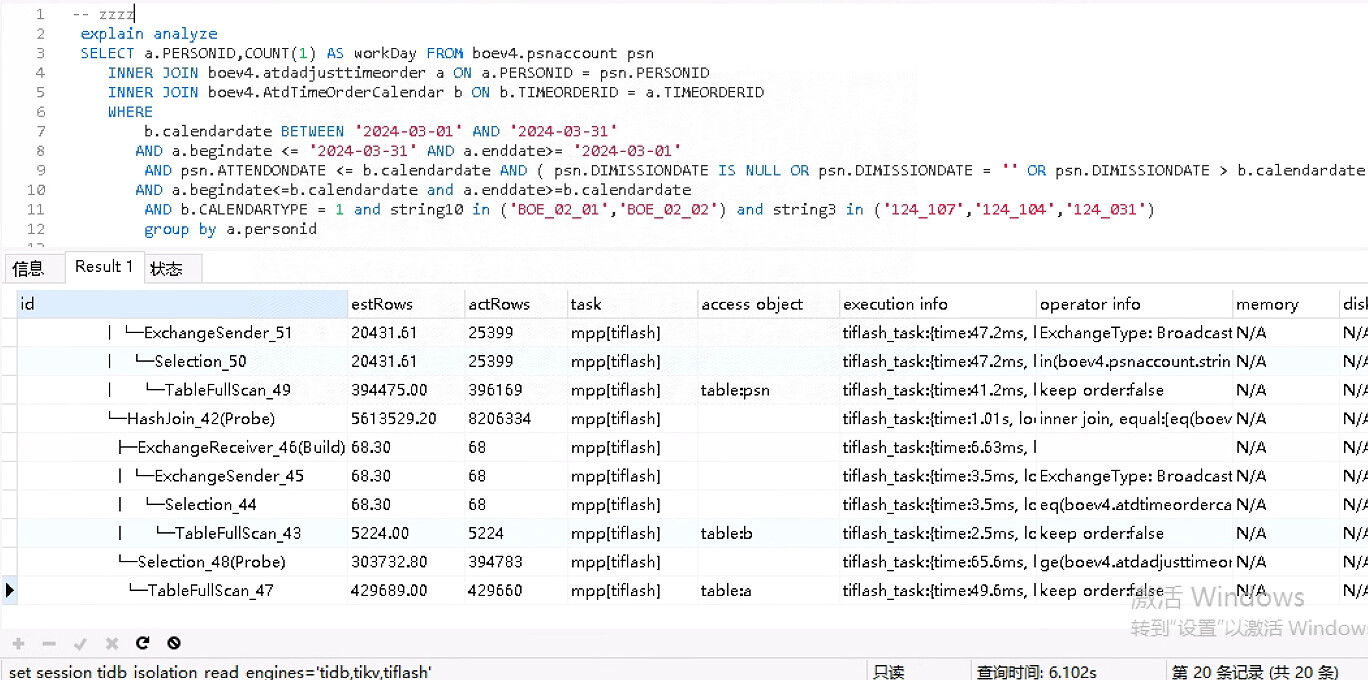Screen dimensions: 1368x680
Task: Click the current row indicator arrow at TableFullScan_47
Action: [x=9, y=590]
